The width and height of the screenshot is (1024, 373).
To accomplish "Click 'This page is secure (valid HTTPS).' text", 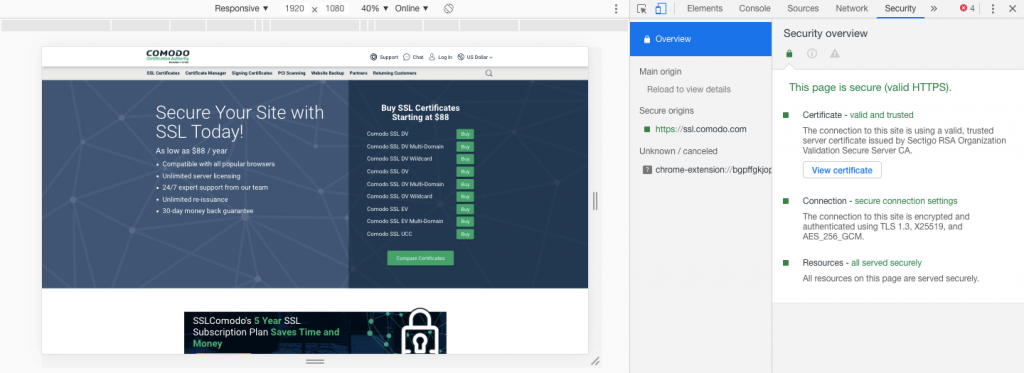I will coord(870,87).
